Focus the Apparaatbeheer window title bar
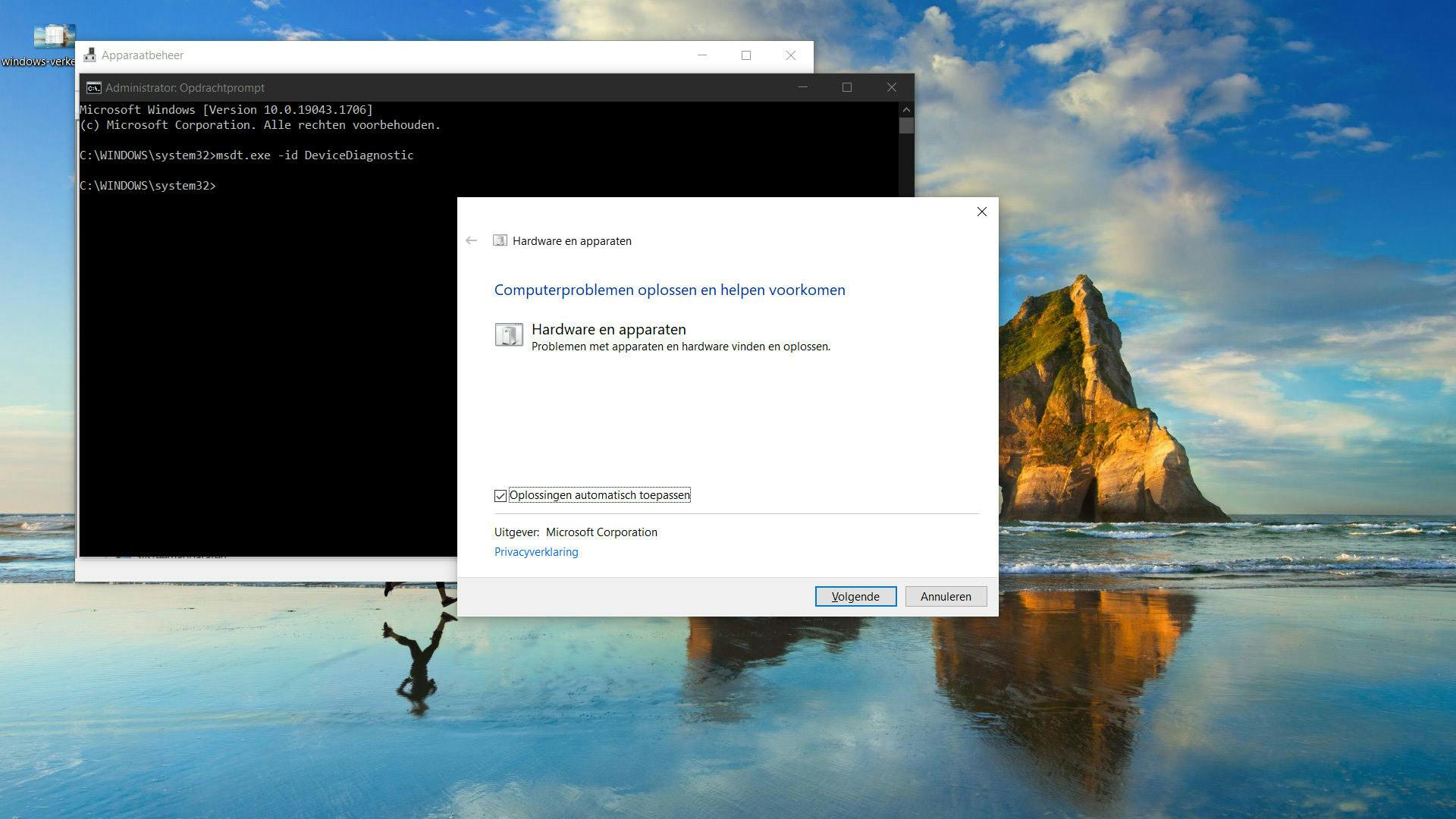Viewport: 1456px width, 819px height. (417, 55)
